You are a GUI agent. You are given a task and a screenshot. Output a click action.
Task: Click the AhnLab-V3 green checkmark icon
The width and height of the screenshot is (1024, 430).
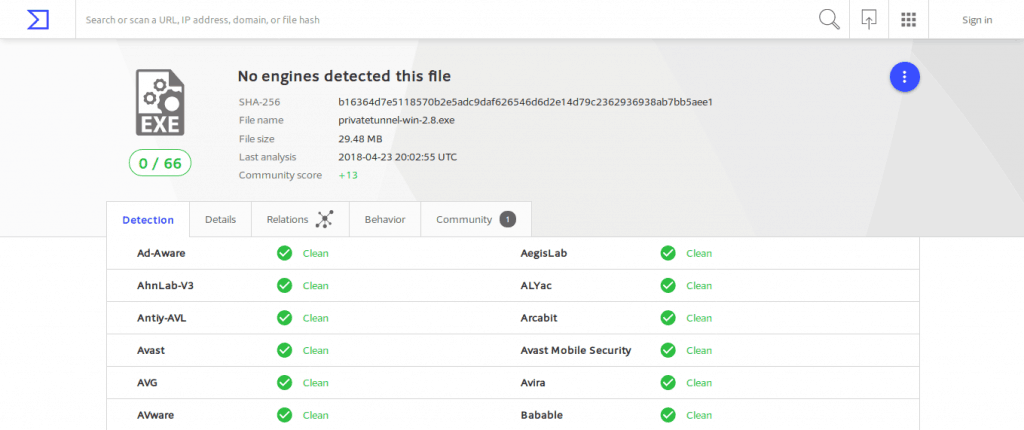[284, 286]
